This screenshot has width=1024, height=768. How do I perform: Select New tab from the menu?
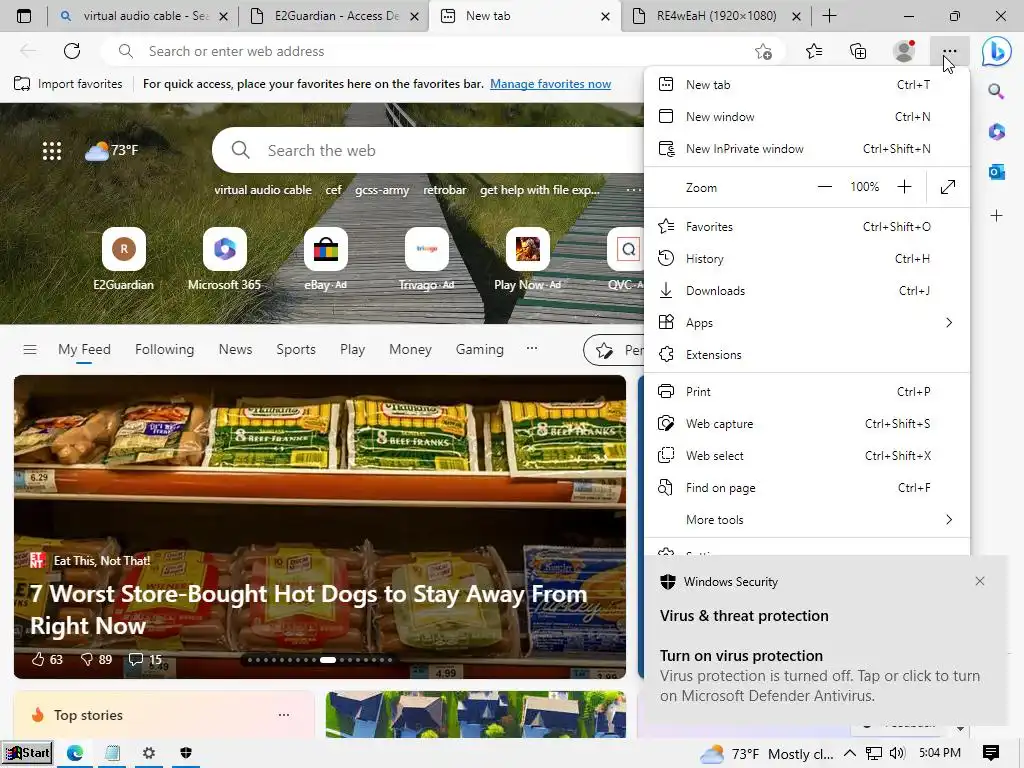click(x=807, y=85)
